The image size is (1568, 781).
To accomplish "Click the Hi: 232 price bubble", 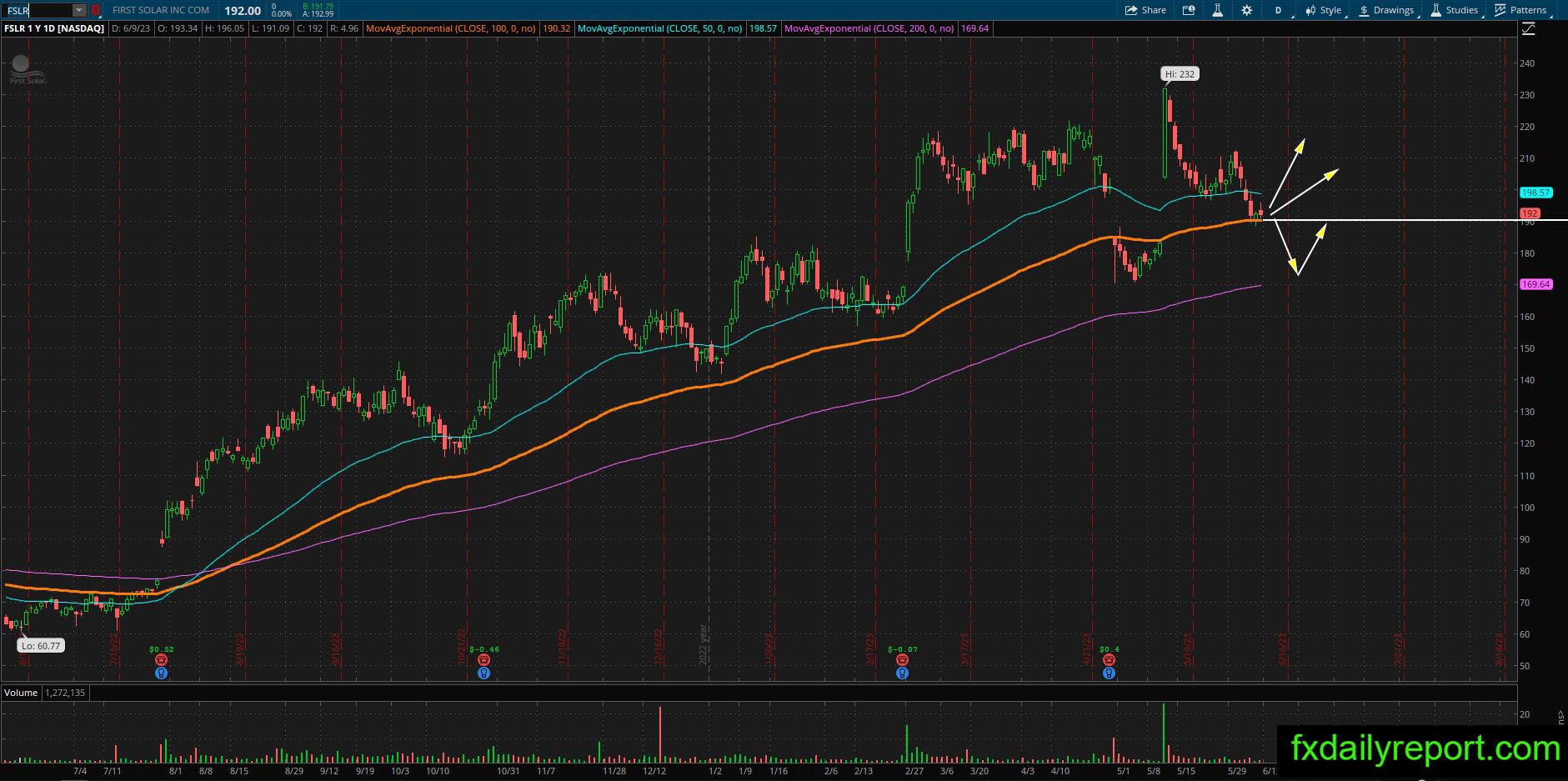I will (1180, 74).
